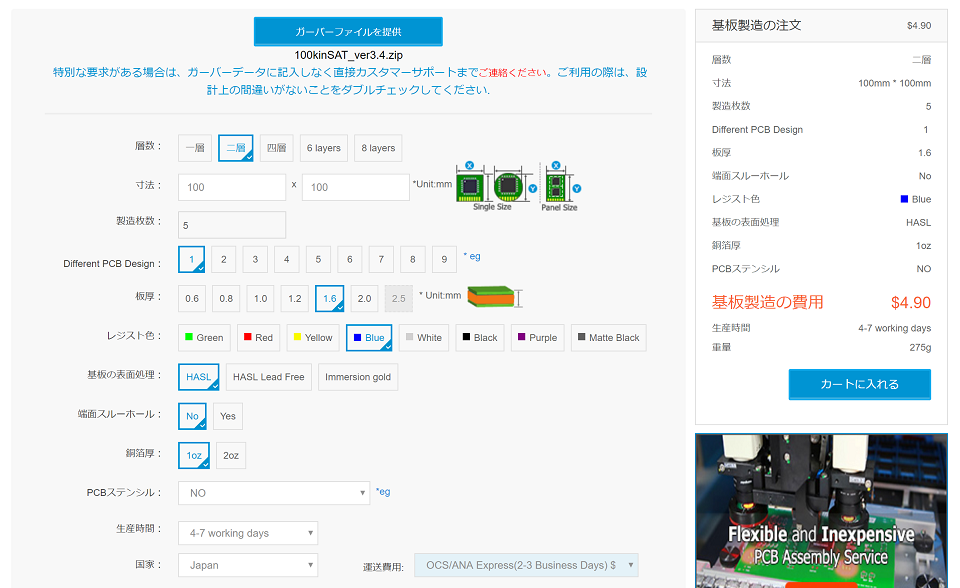
Task: Enable Yes for edge through-hole
Action: click(x=228, y=416)
